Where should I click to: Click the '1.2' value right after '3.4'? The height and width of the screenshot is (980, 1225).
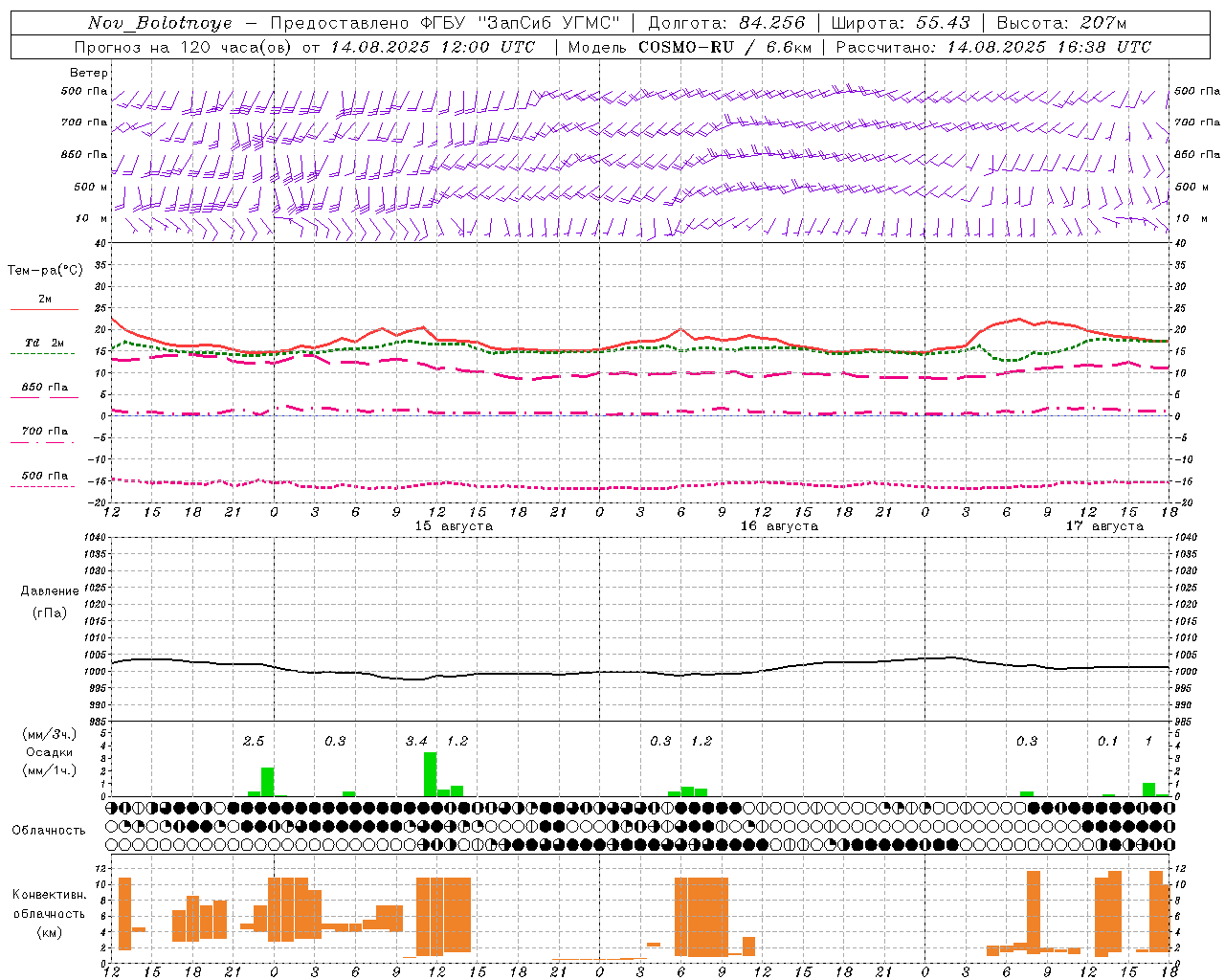click(457, 741)
